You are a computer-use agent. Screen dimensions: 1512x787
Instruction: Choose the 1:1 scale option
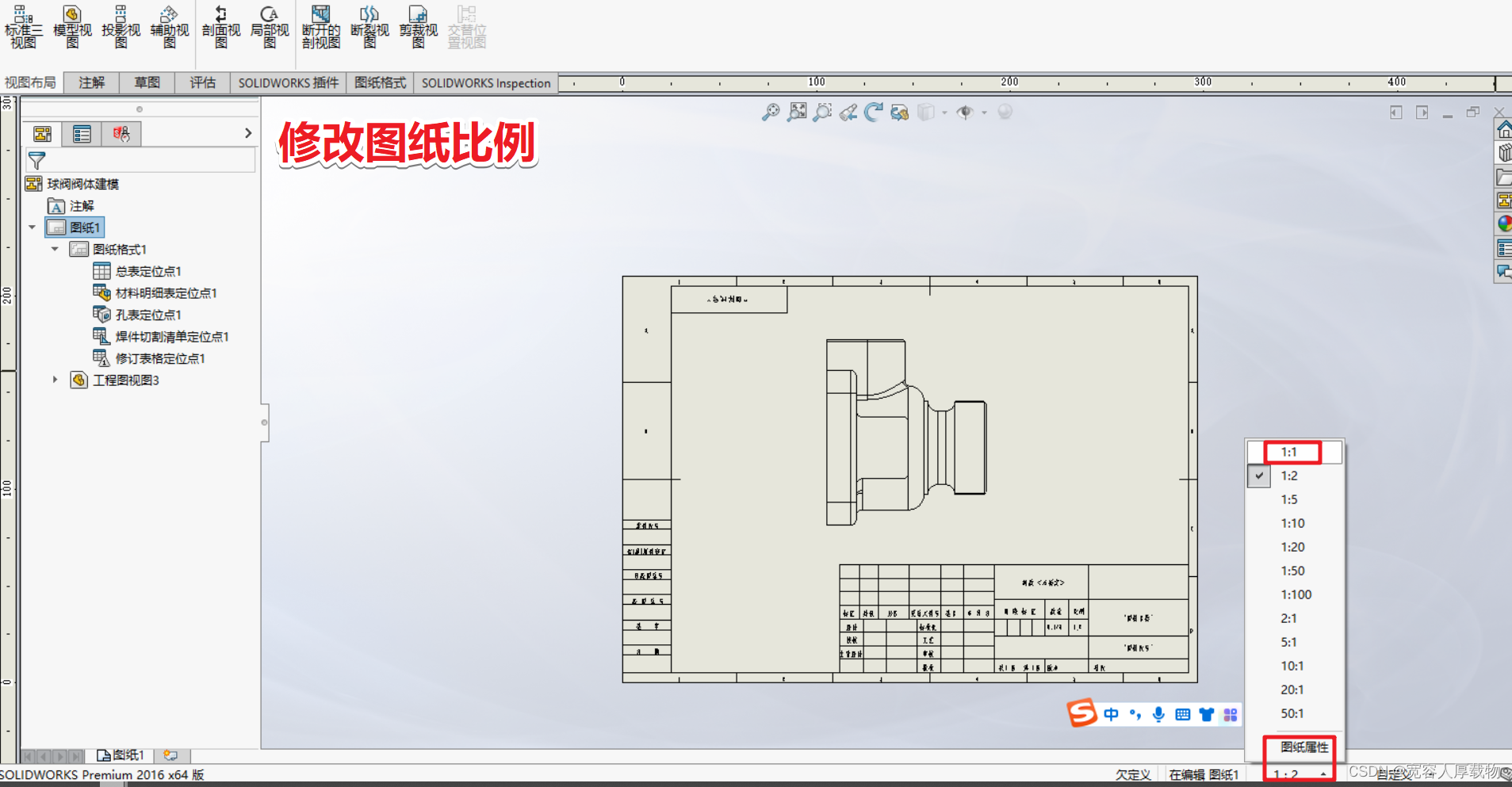pos(1294,452)
